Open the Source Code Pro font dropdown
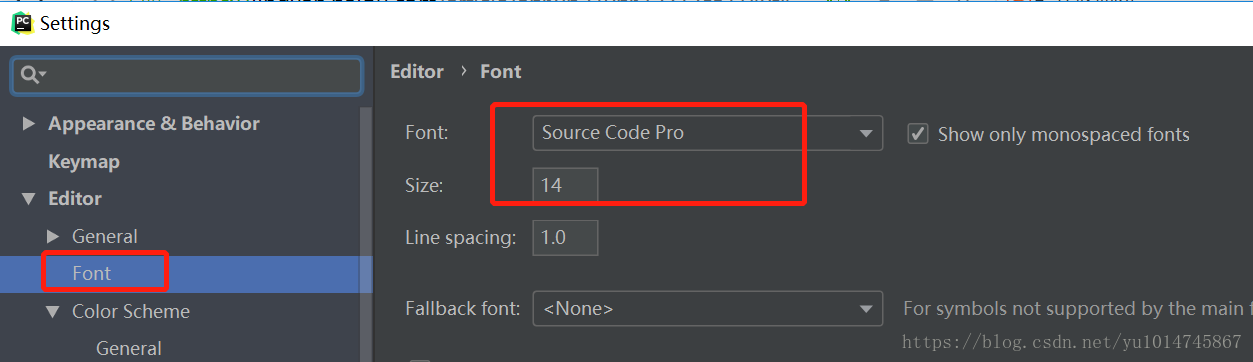 pyautogui.click(x=708, y=133)
